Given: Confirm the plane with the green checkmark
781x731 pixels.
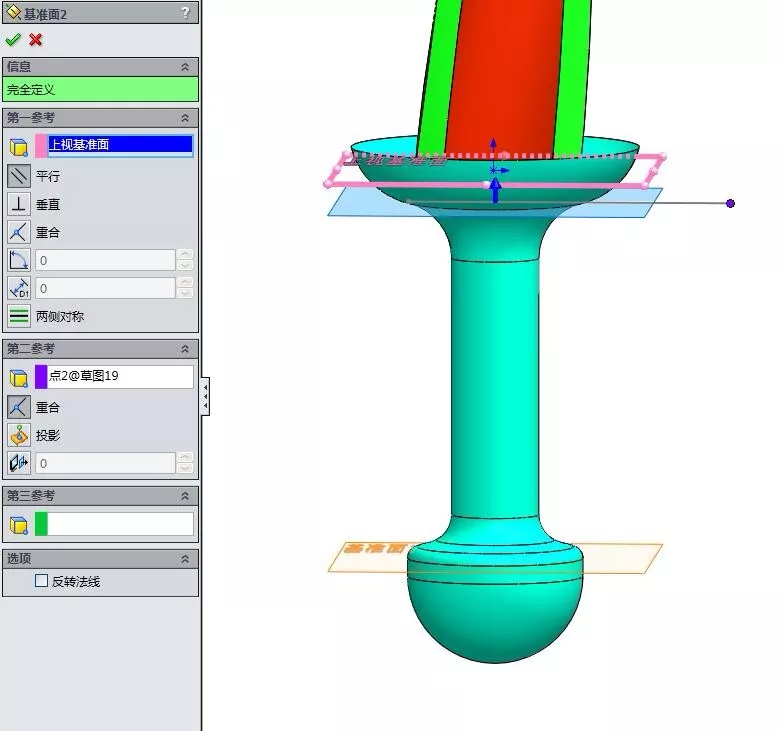Looking at the screenshot, I should click(x=12, y=39).
